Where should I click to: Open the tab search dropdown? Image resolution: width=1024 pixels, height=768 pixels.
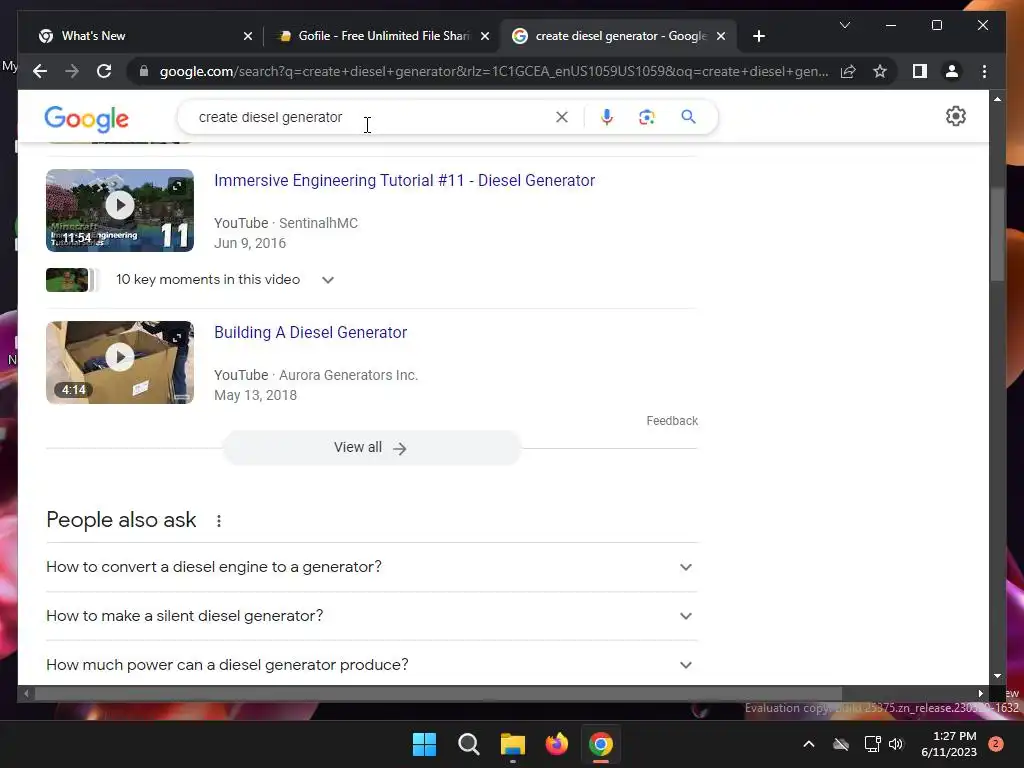[844, 25]
